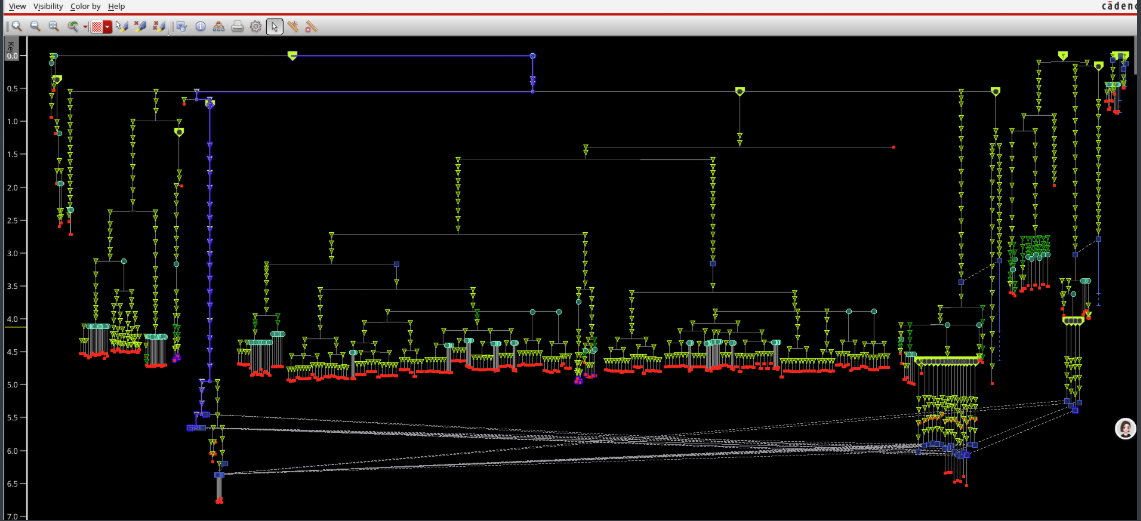Open the highlight color dropdown arrow
Image resolution: width=1141 pixels, height=521 pixels.
pos(108,27)
